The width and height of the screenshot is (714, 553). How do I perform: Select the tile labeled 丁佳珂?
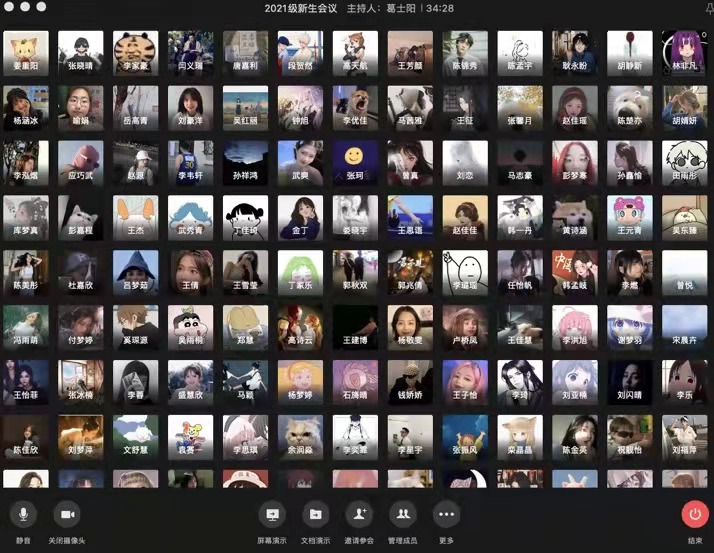[x=245, y=213]
